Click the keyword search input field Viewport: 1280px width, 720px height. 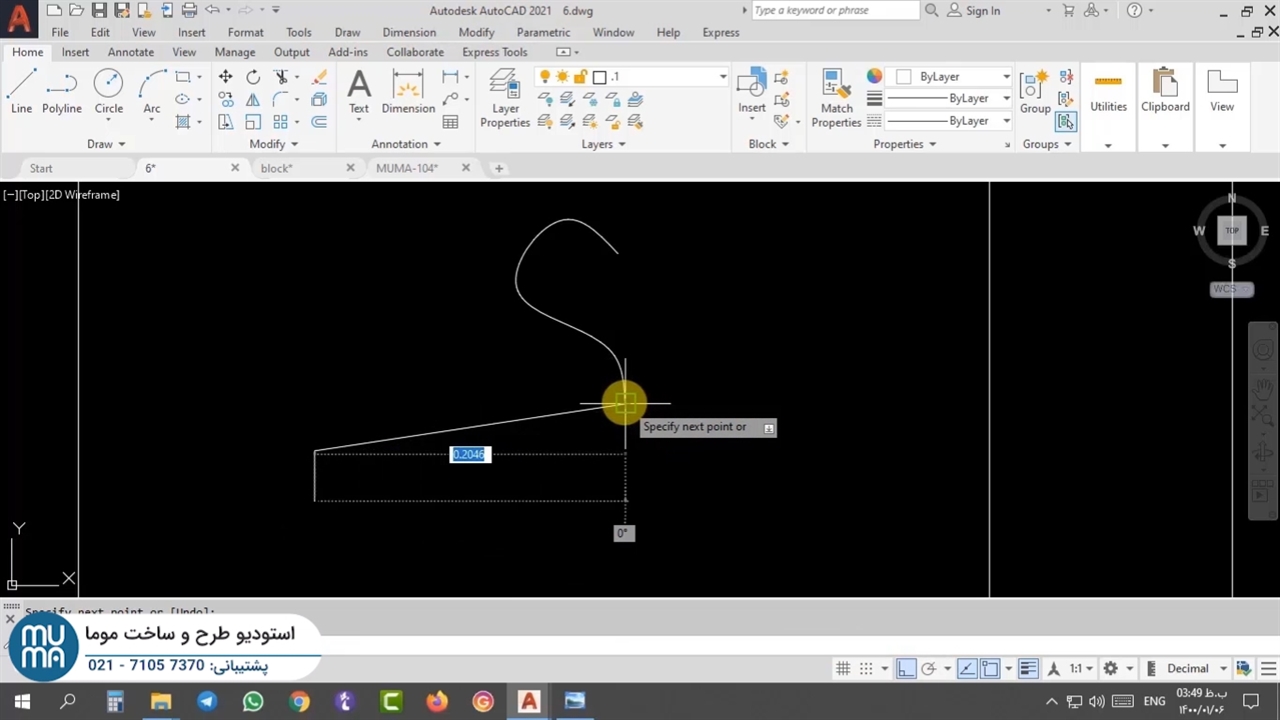[x=833, y=11]
